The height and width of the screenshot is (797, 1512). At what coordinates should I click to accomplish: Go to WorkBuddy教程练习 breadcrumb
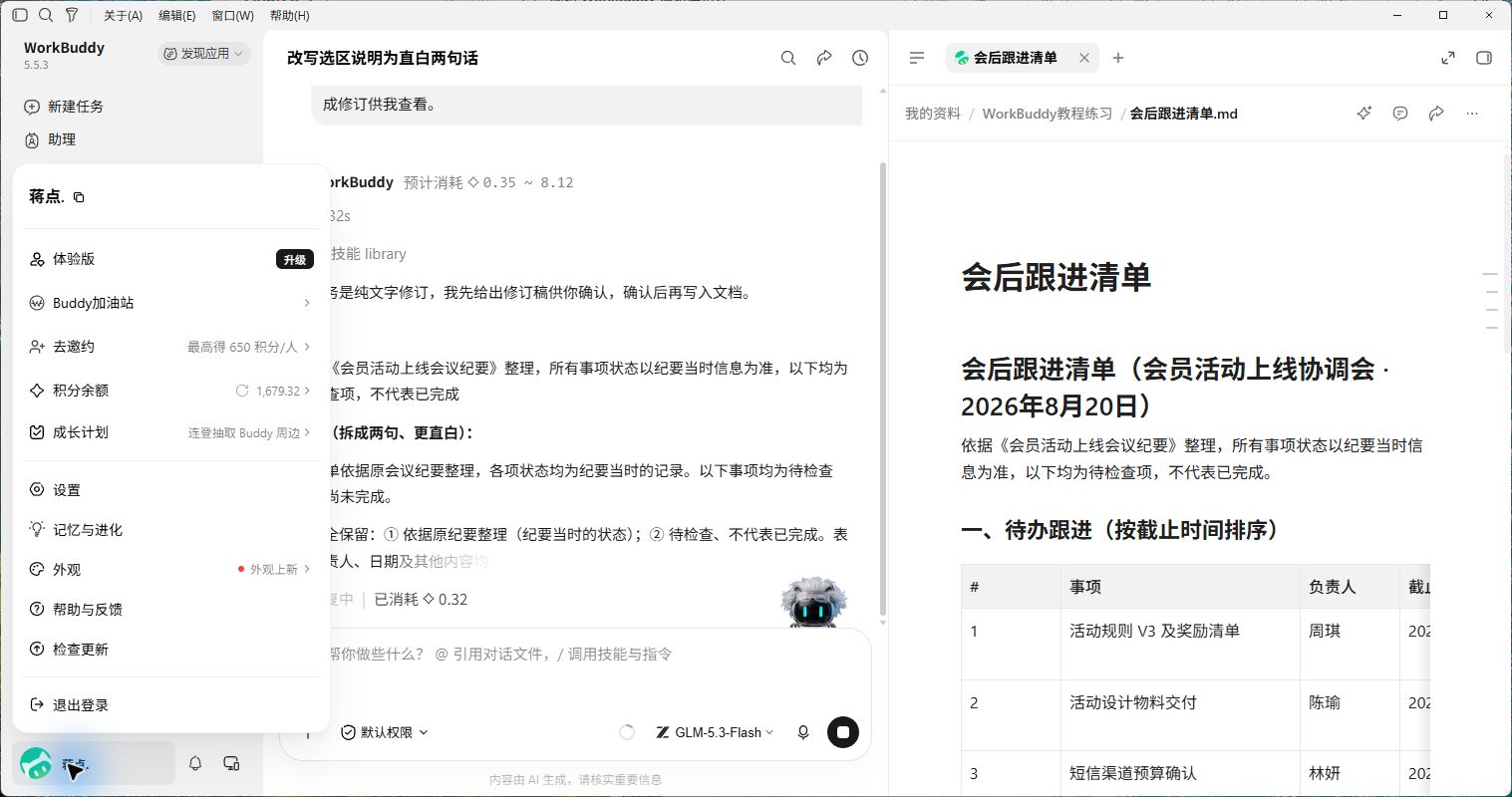point(1048,114)
